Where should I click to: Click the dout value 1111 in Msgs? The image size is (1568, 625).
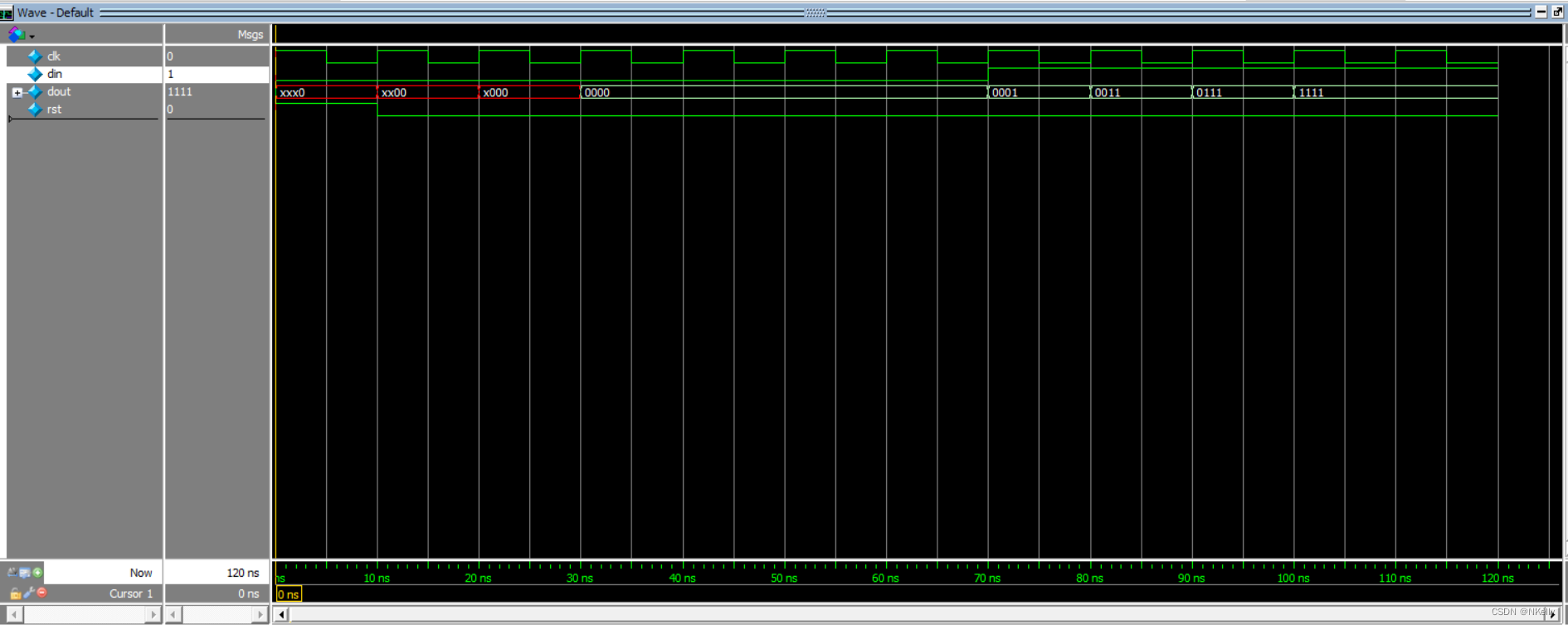point(180,91)
